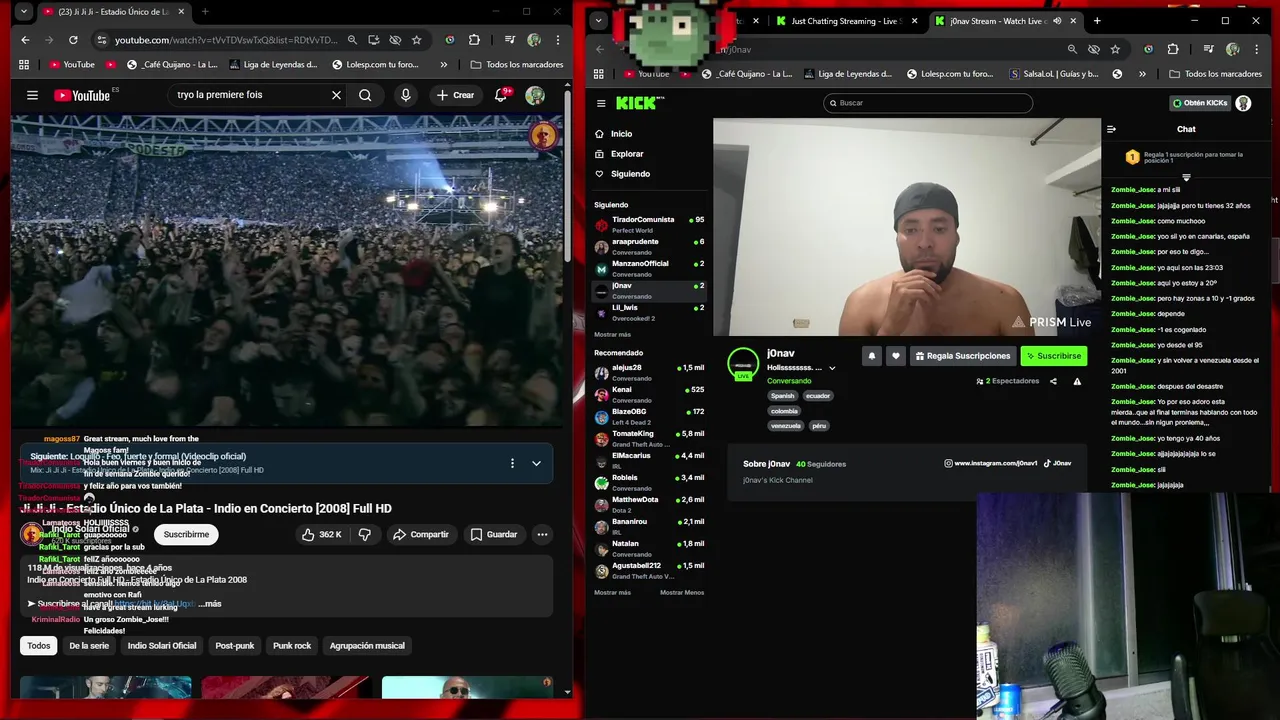Open the J0nav TikTok link
This screenshot has width=1280, height=720.
pyautogui.click(x=1057, y=464)
